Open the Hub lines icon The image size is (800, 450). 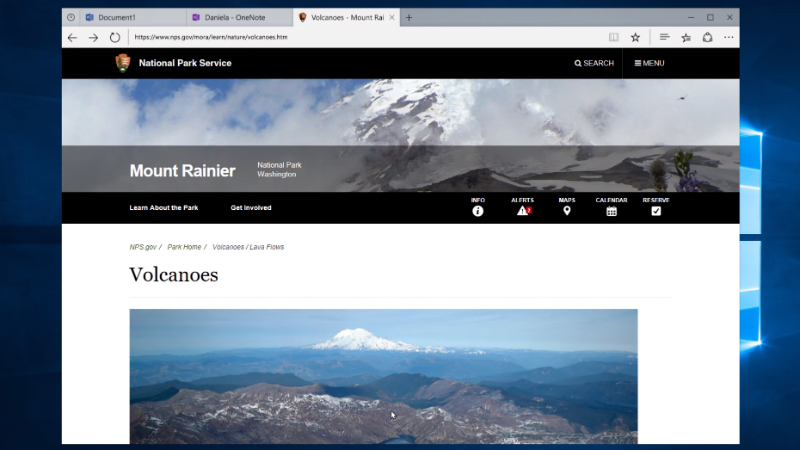664,37
